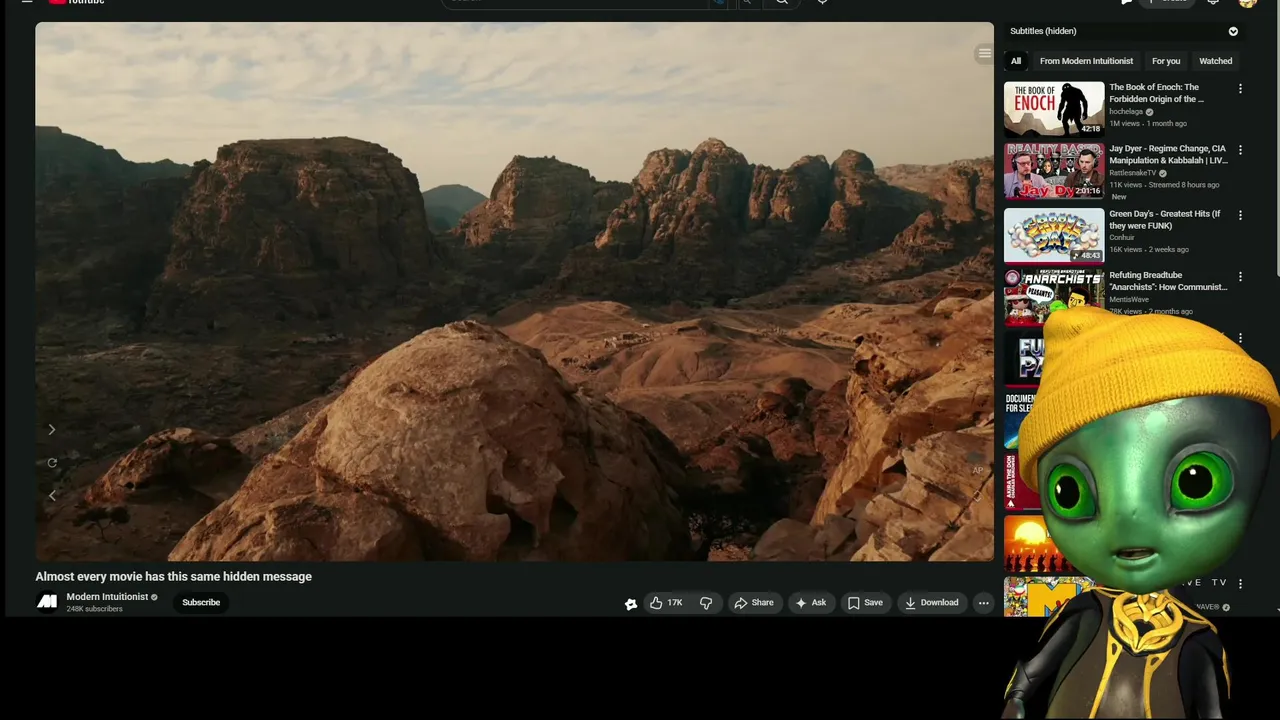The height and width of the screenshot is (720, 1280).
Task: Open Jay Dyer Regime Change video thumbnail
Action: [1054, 171]
